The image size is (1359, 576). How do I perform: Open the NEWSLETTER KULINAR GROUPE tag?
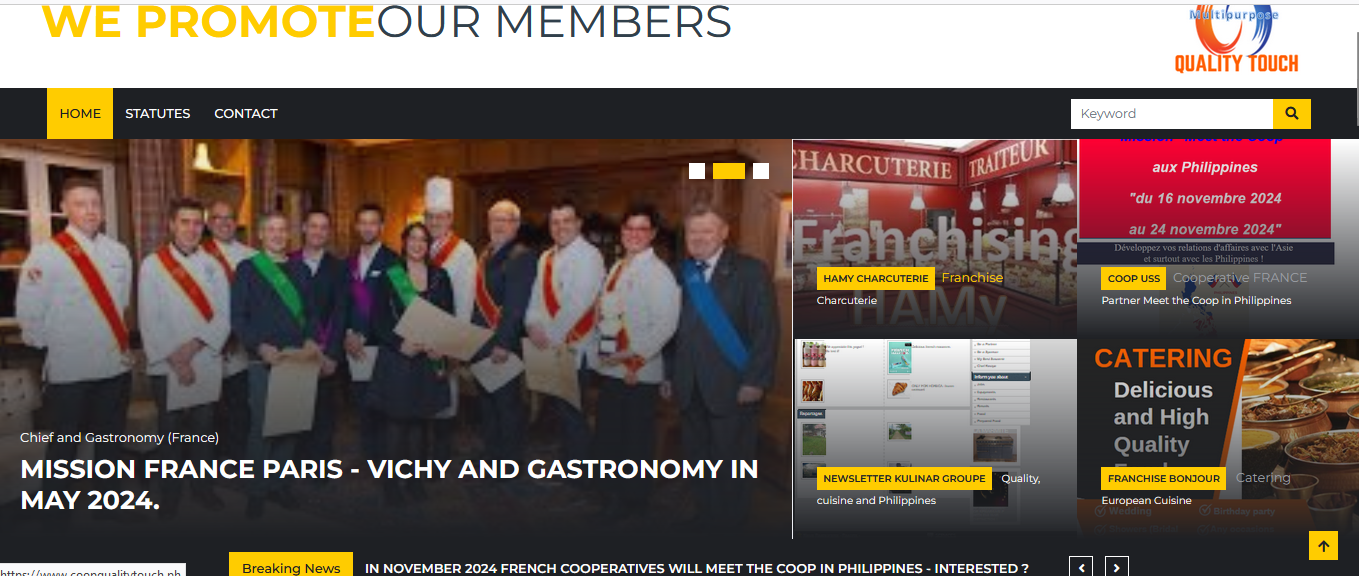coord(904,478)
